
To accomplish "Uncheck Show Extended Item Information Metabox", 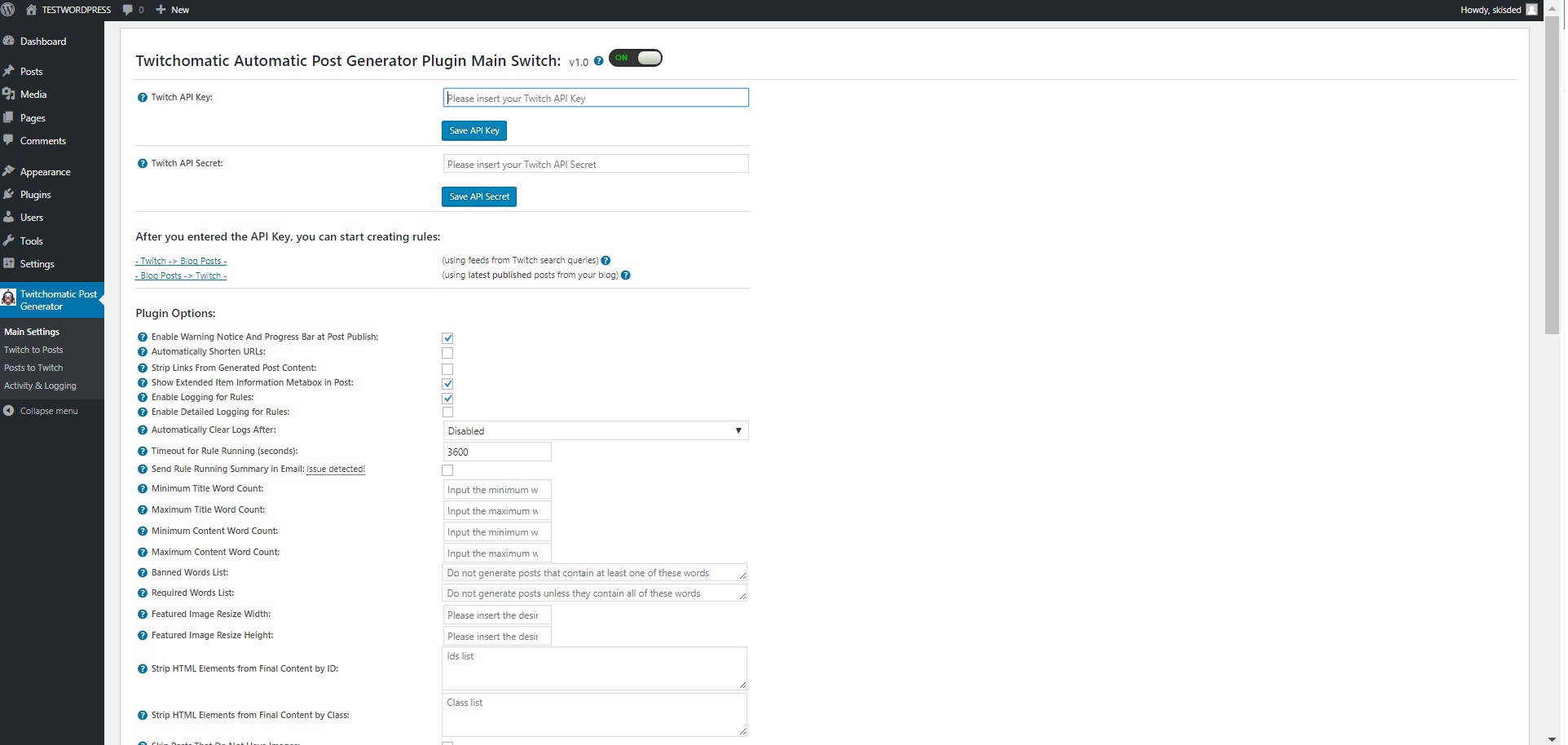I will click(x=447, y=383).
